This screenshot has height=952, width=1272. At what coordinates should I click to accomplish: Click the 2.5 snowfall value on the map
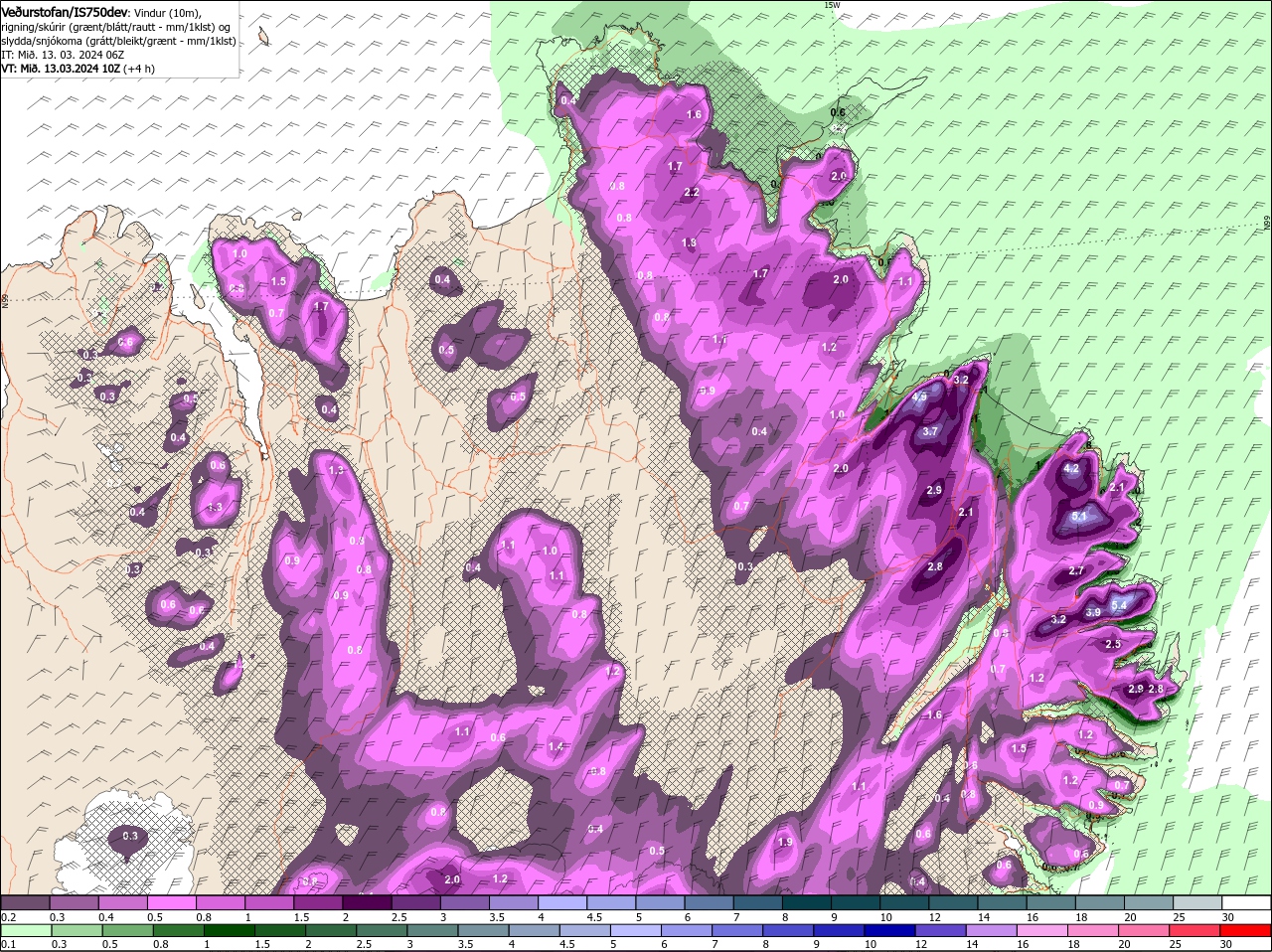[x=1113, y=644]
